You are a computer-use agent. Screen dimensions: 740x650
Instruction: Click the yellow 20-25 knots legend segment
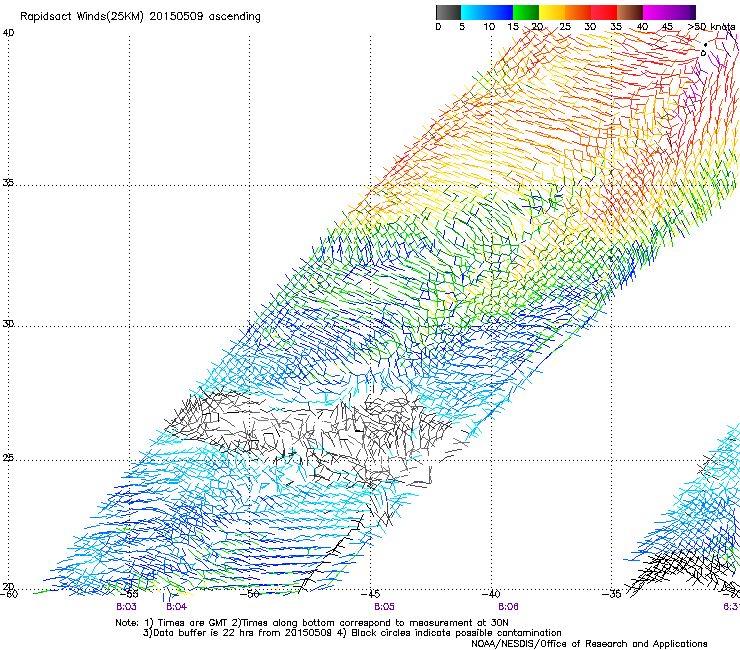pyautogui.click(x=552, y=12)
